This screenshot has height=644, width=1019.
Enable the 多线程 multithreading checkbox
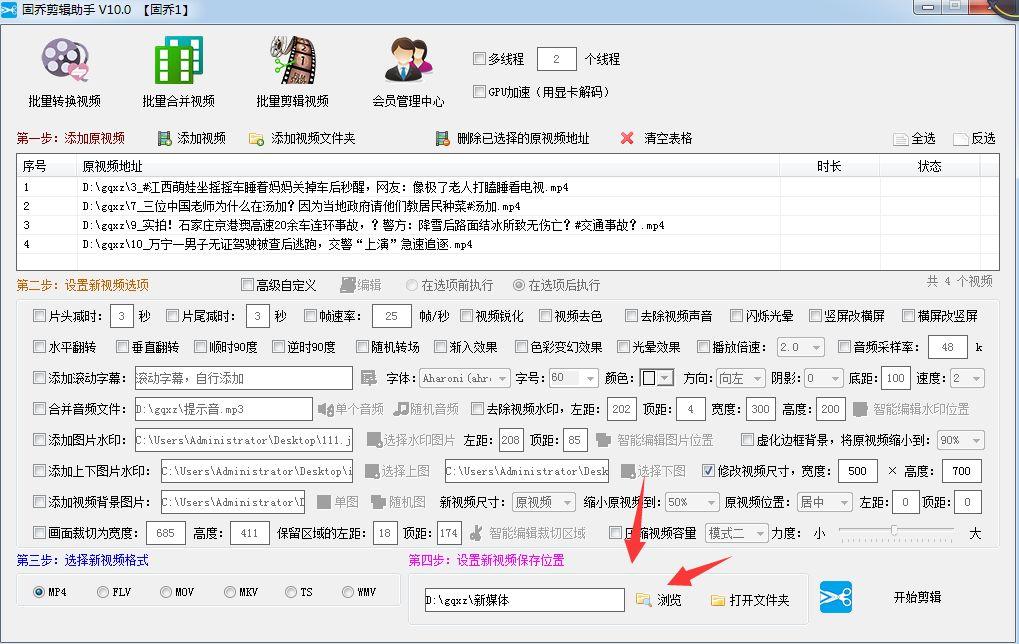pyautogui.click(x=478, y=59)
